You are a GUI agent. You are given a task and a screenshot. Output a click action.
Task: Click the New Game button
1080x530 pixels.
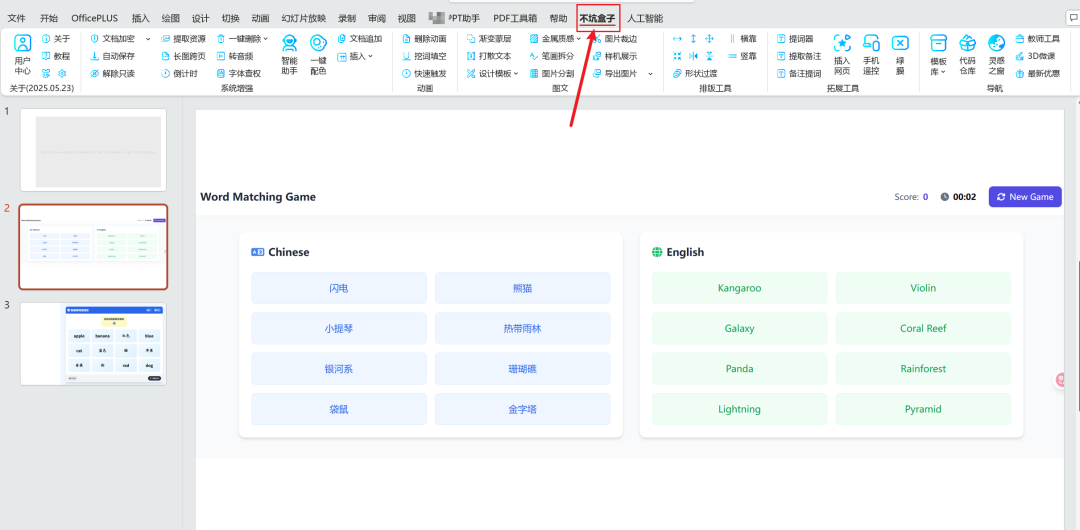click(x=1025, y=197)
